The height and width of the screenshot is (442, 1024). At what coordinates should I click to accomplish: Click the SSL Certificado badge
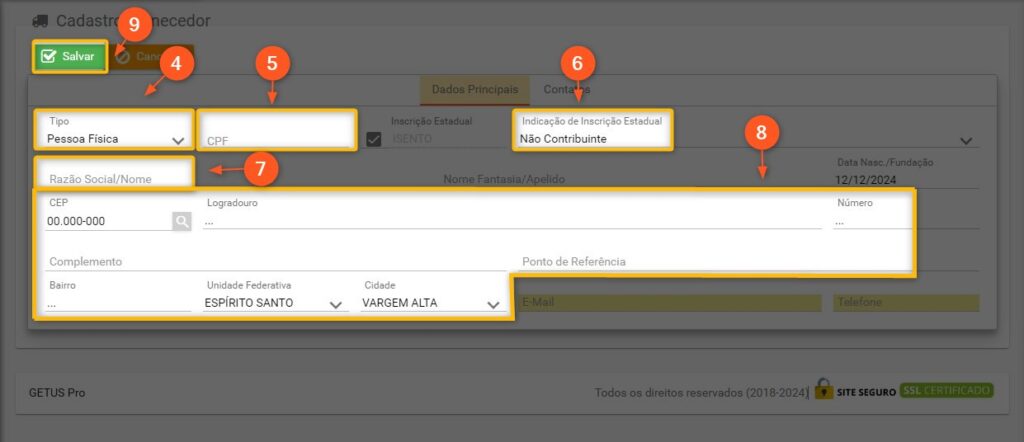tap(946, 390)
